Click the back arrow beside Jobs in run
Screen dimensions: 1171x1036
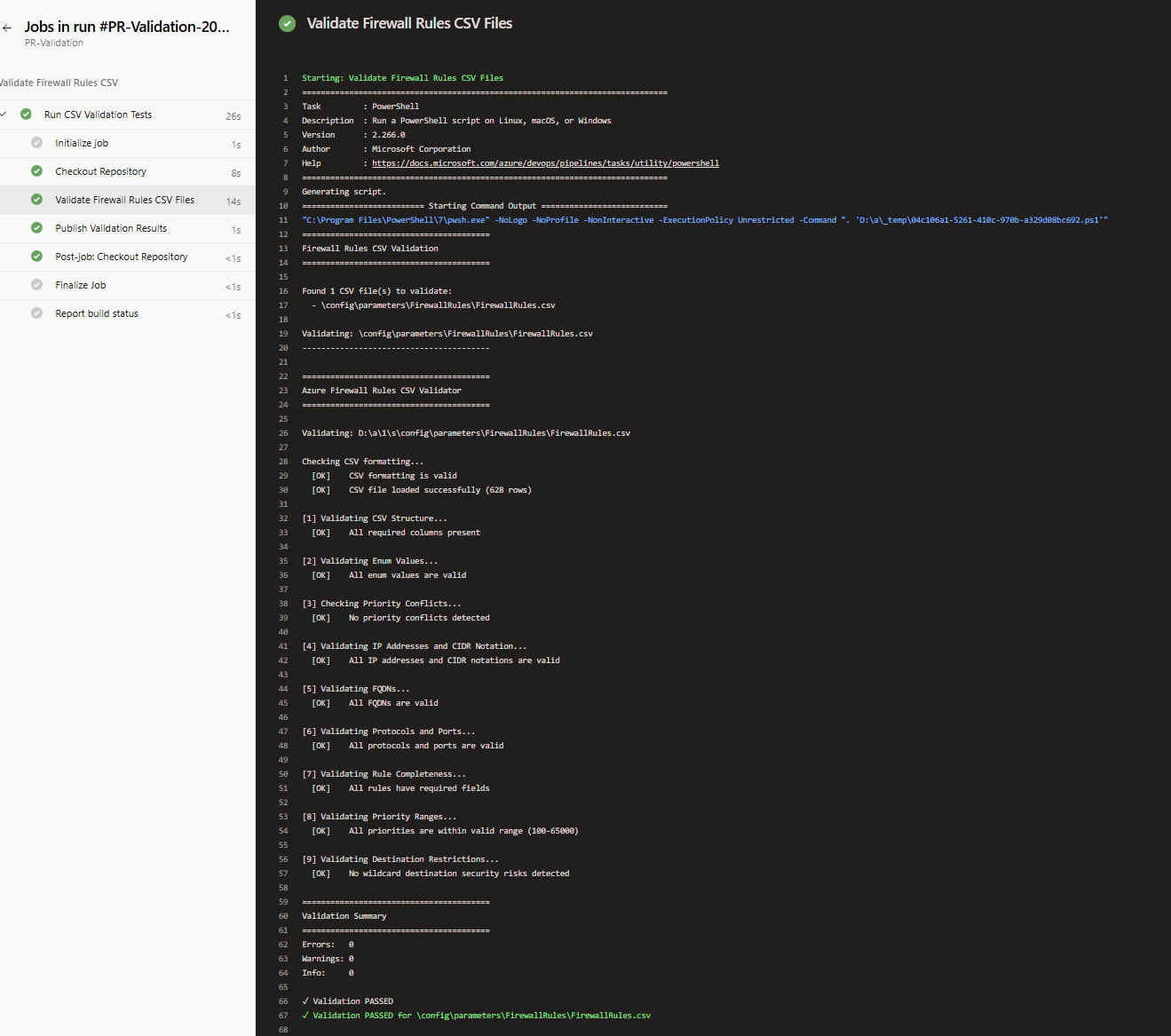click(x=7, y=28)
